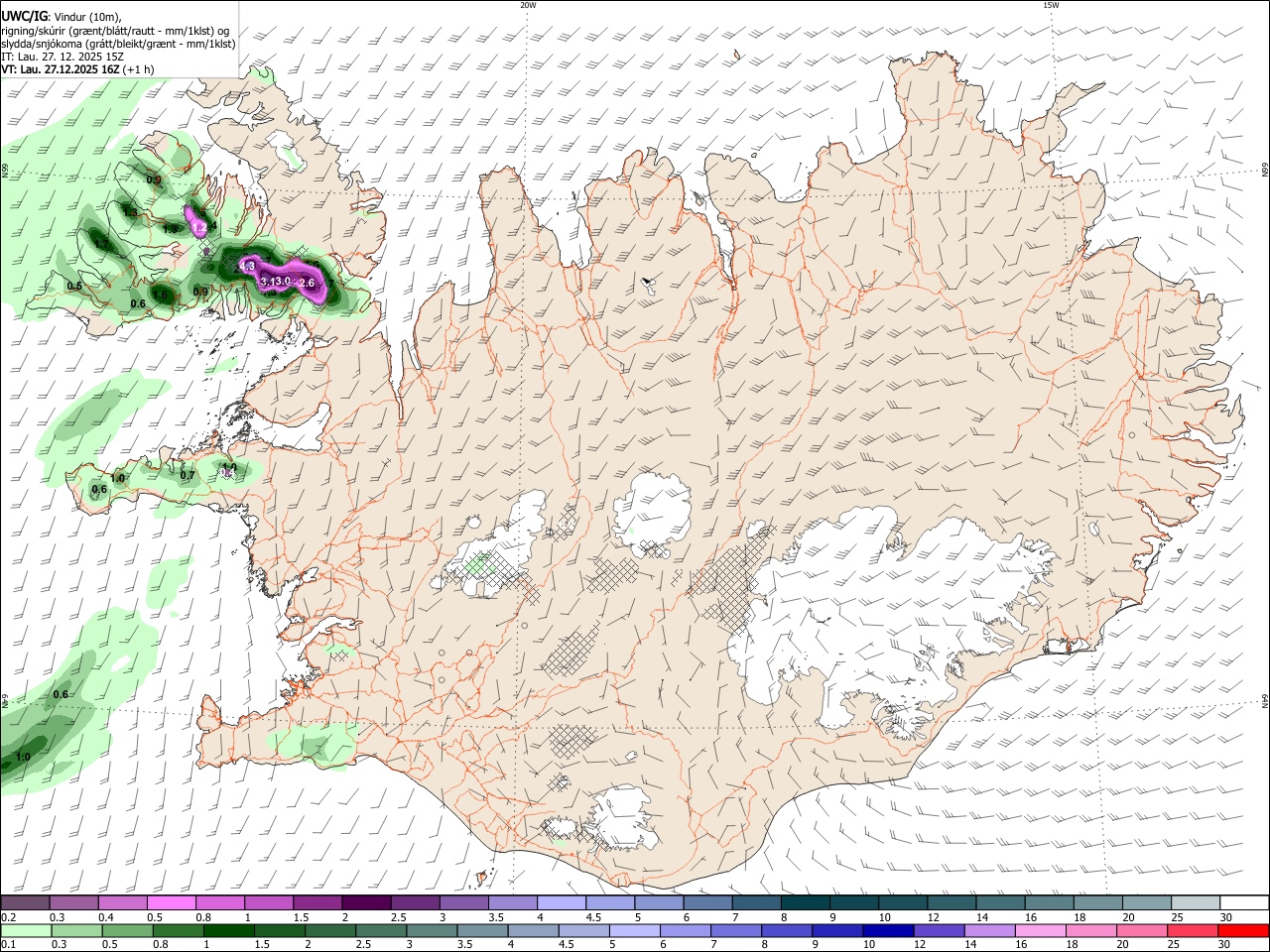This screenshot has height=952, width=1270.
Task: Click the 4.3 snowfall value on the map
Action: pos(246,267)
